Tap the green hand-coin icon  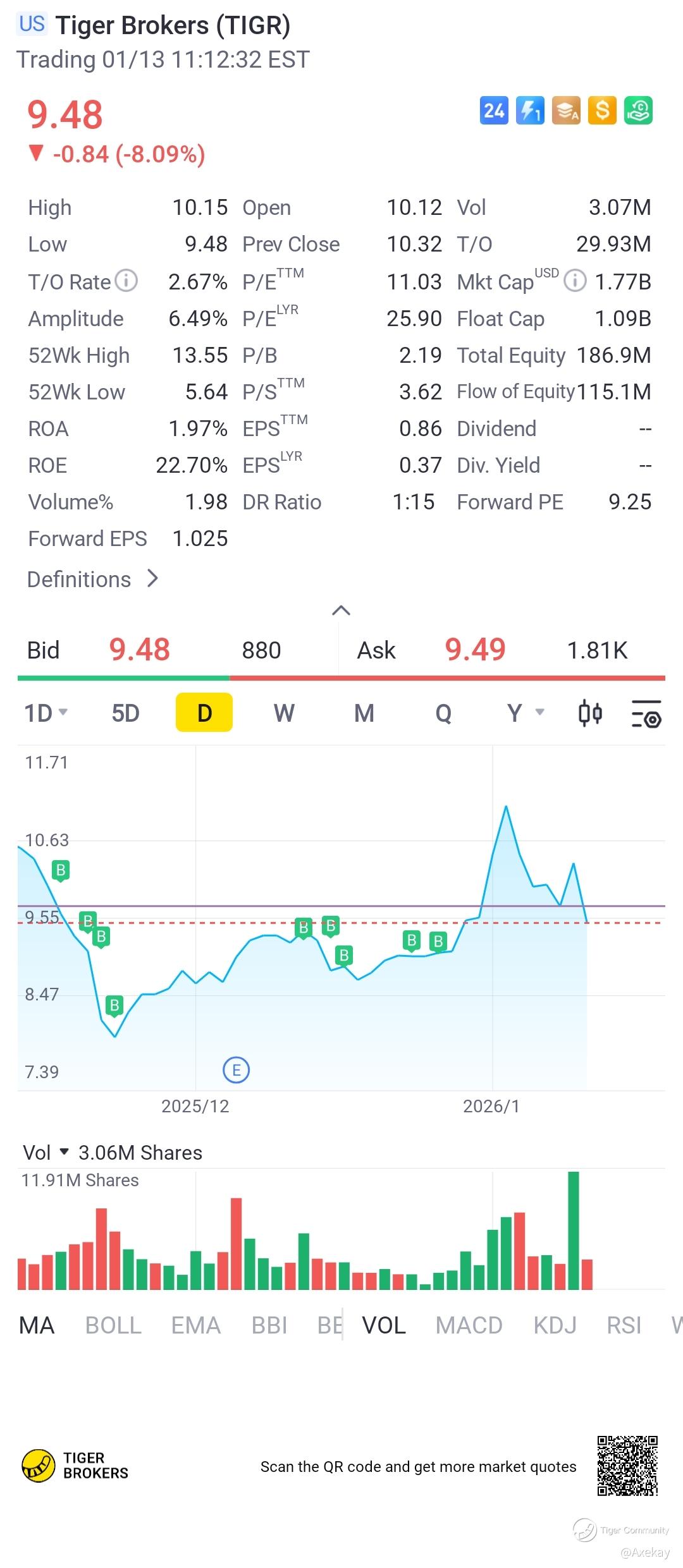(x=638, y=111)
